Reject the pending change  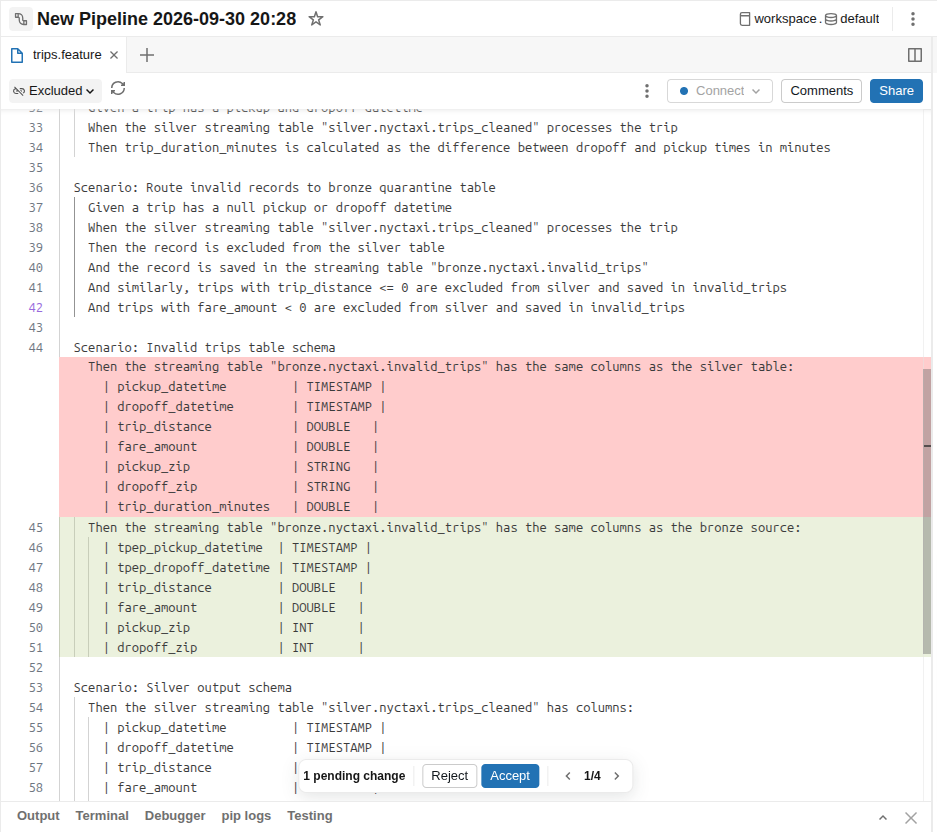[449, 776]
